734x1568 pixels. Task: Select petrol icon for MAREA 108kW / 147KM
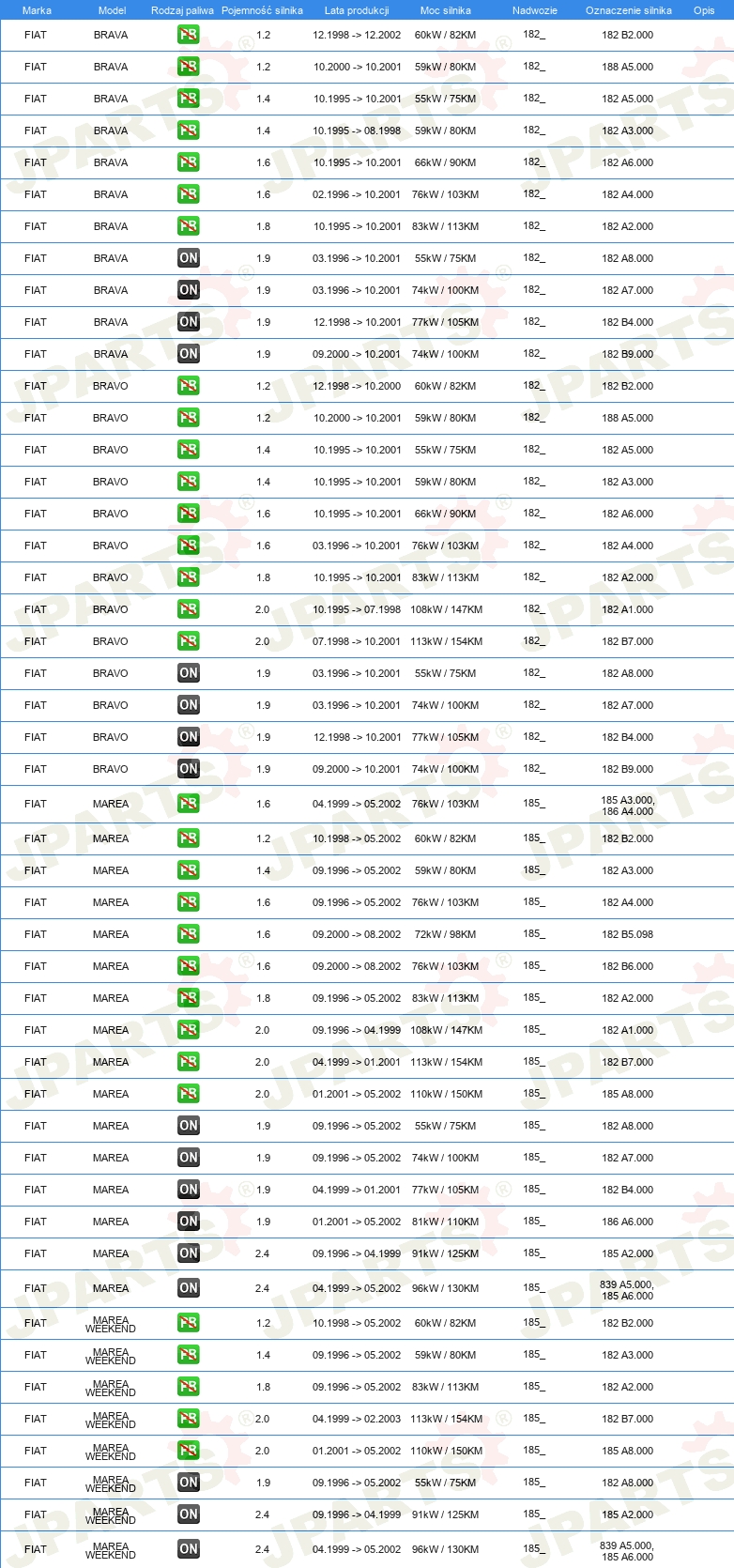click(189, 1030)
